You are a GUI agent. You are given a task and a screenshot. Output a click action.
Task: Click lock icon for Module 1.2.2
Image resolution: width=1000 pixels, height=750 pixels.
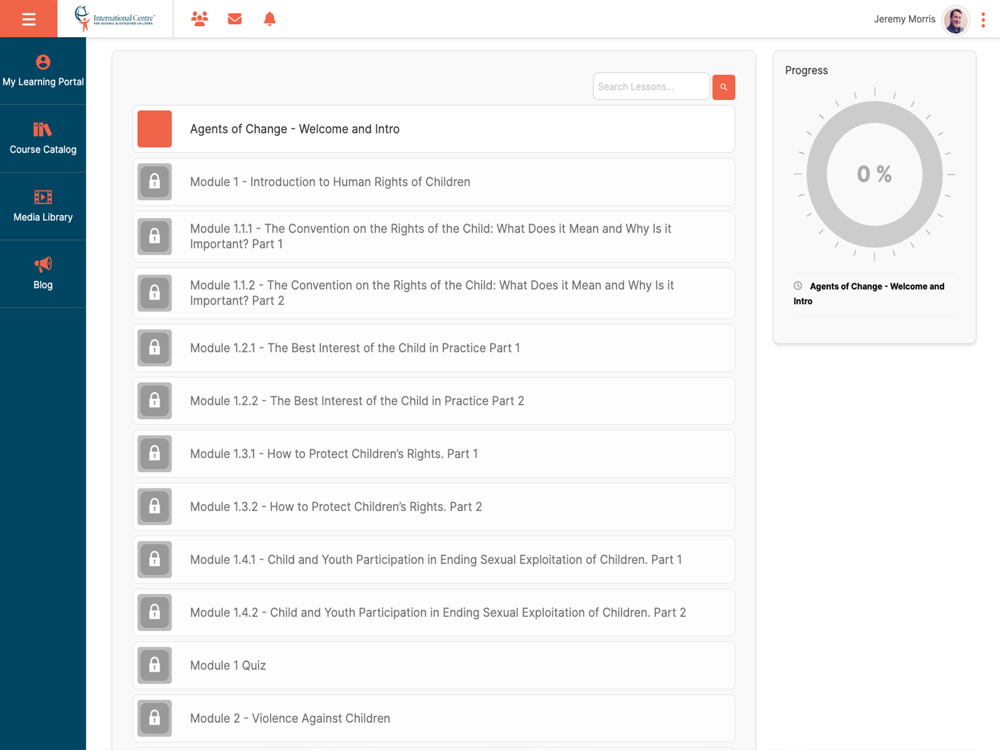154,401
